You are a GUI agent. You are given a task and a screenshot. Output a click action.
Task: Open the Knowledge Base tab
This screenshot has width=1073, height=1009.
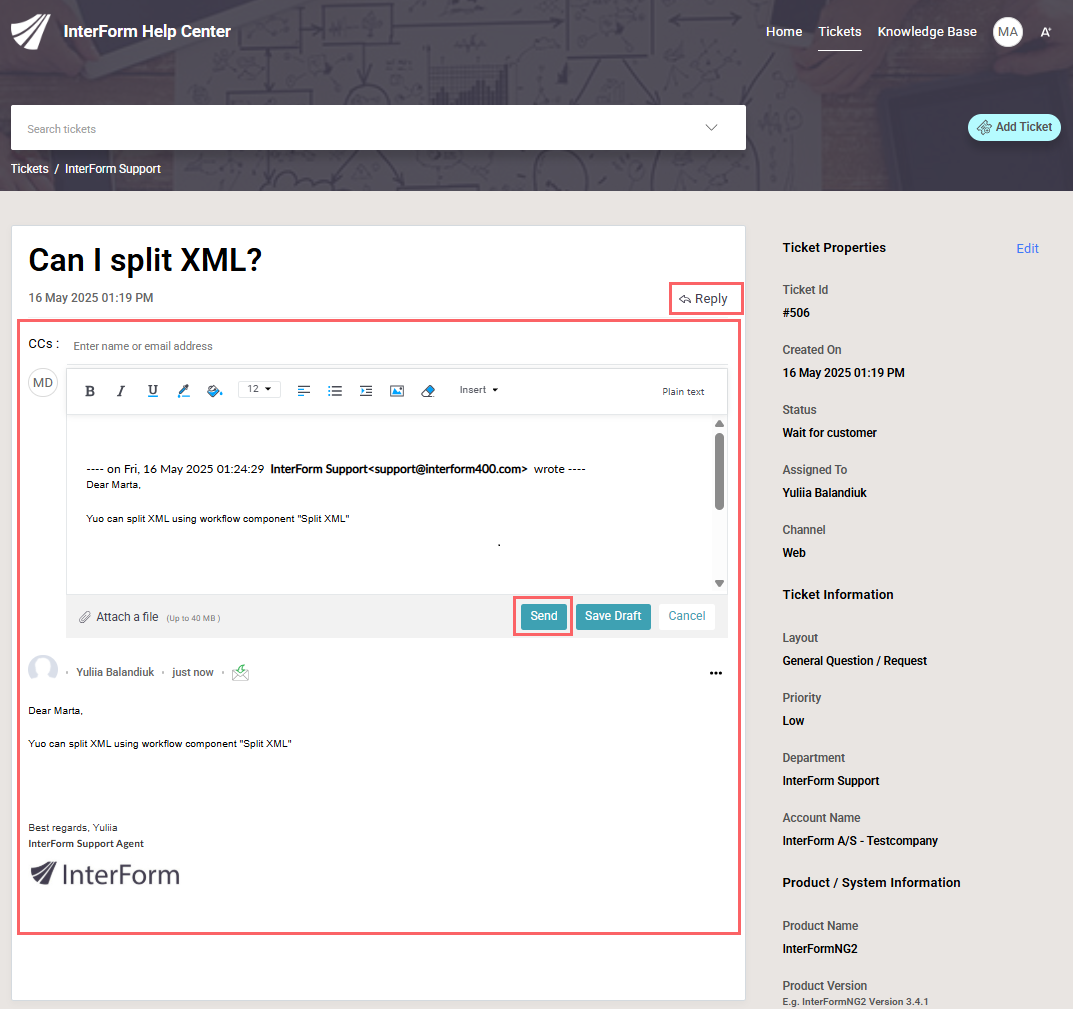pyautogui.click(x=927, y=31)
